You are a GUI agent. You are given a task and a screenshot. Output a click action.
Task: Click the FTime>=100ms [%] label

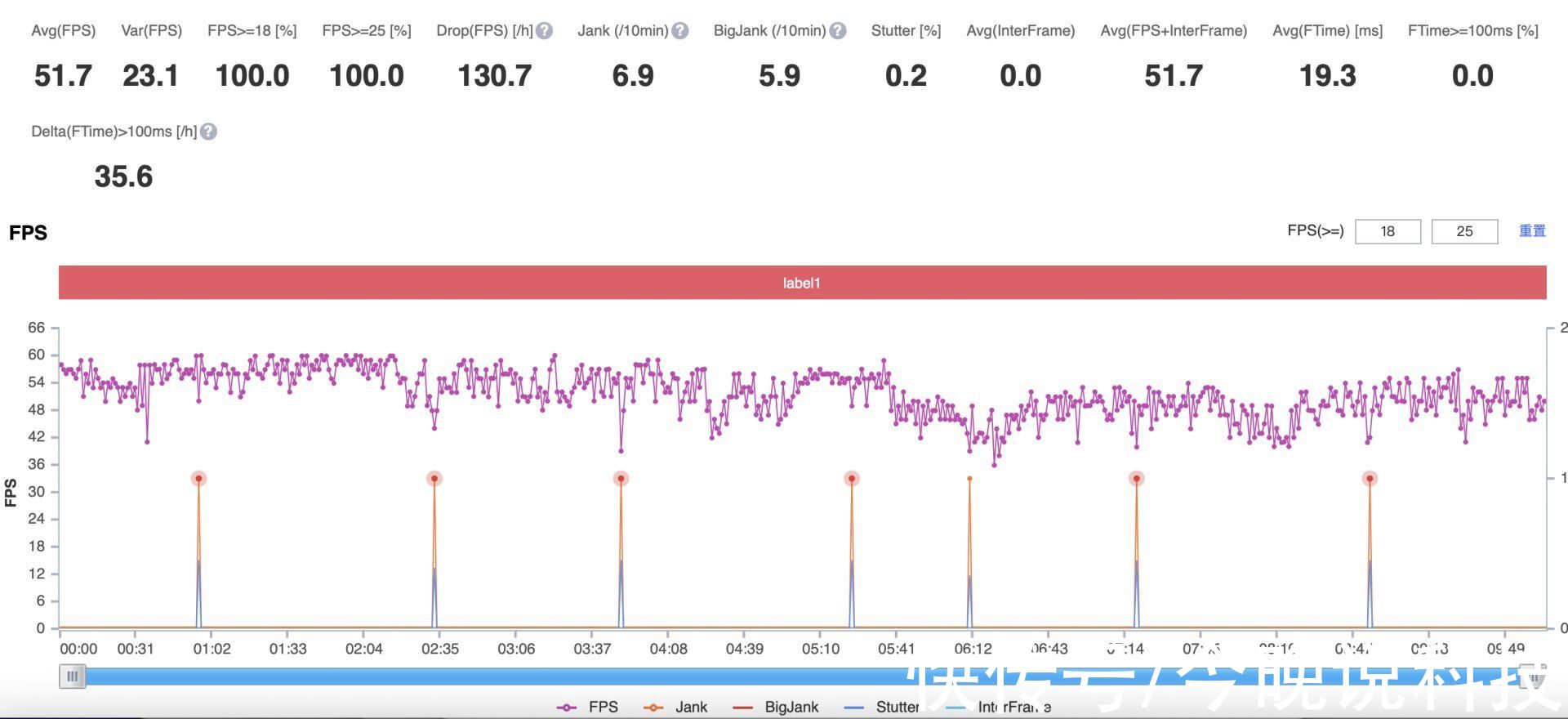[x=1473, y=31]
